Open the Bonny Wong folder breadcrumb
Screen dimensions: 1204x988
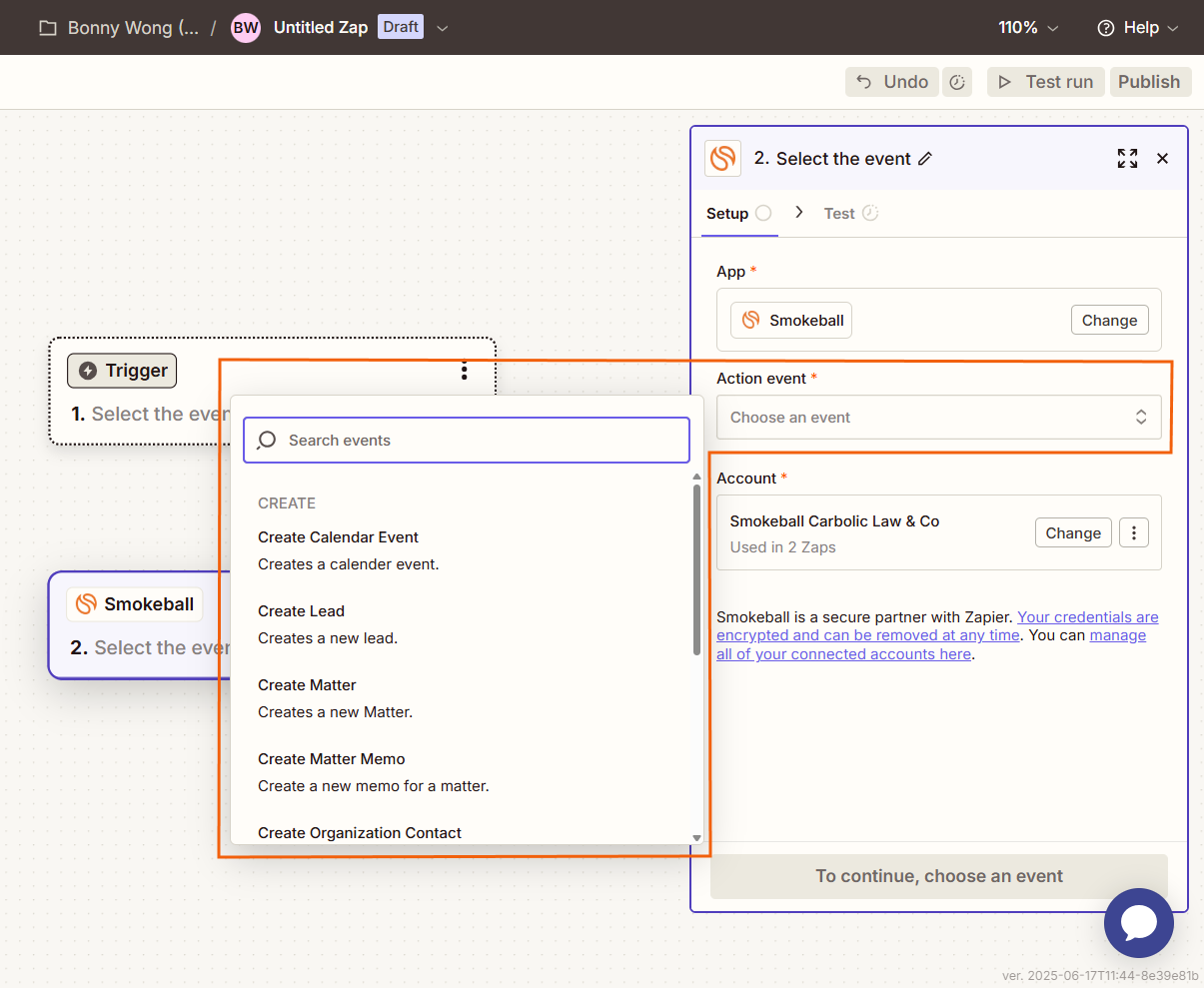[133, 28]
